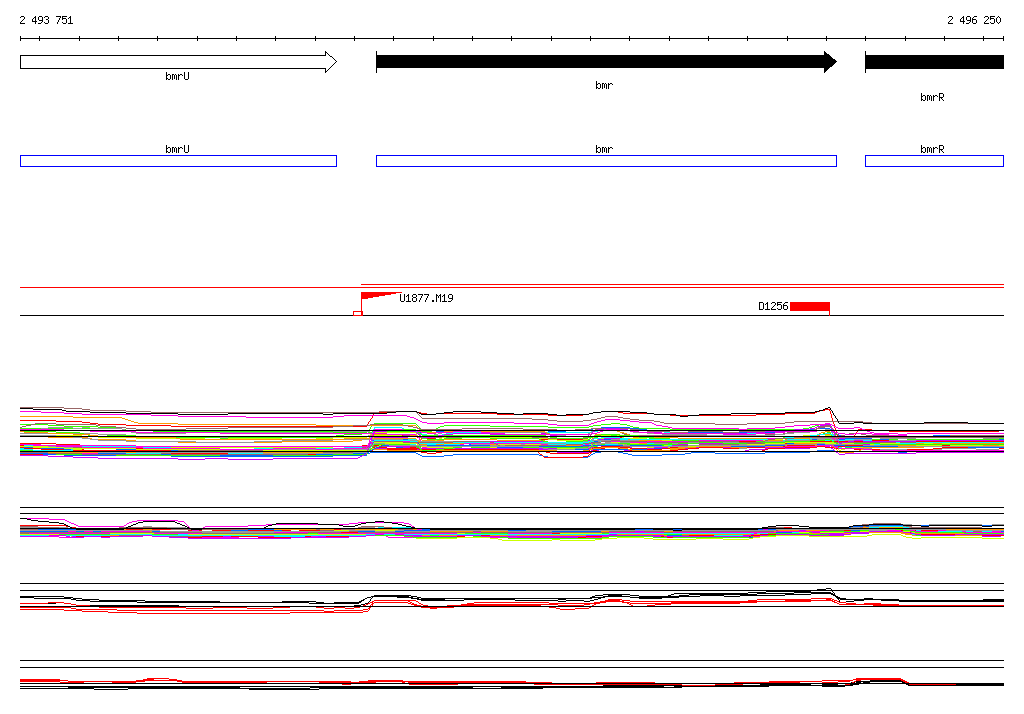
Task: Click the arrowhead tip of bmrU gene
Action: [x=332, y=62]
